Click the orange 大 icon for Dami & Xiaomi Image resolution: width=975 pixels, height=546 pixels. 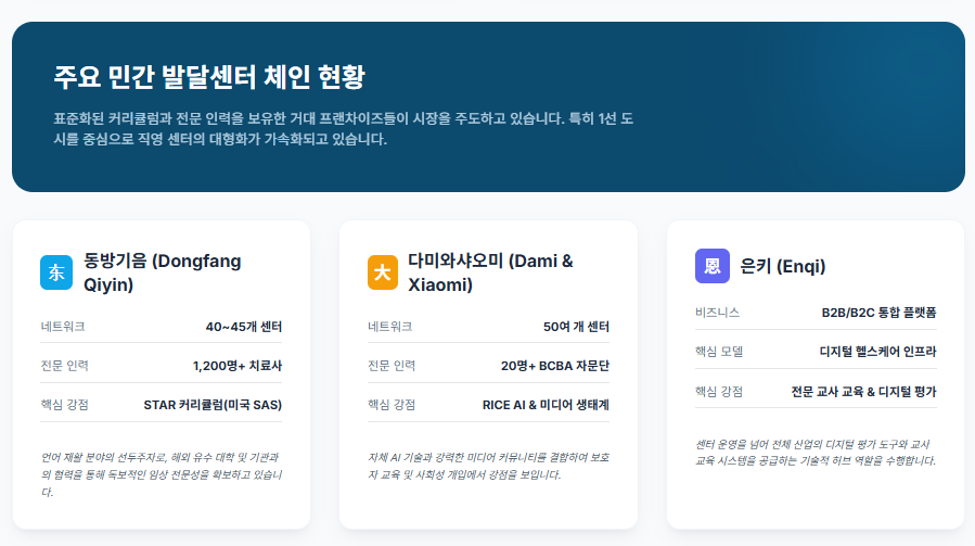(x=382, y=272)
